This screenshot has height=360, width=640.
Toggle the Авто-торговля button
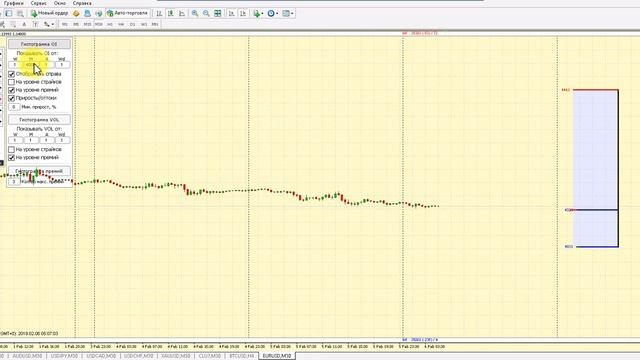pos(127,13)
